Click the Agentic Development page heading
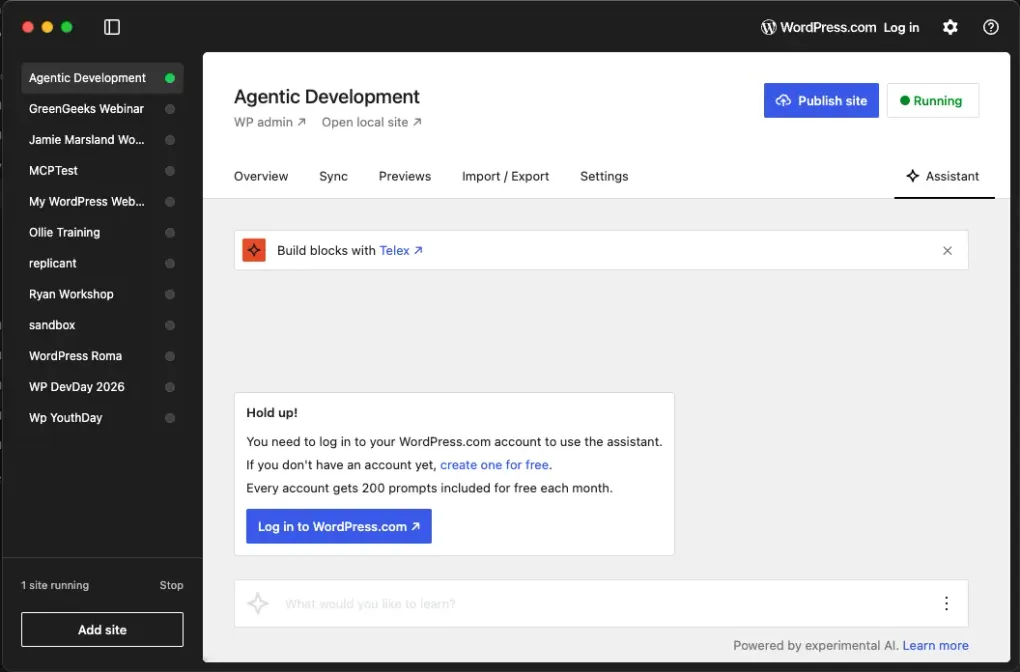This screenshot has height=672, width=1020. coord(327,96)
